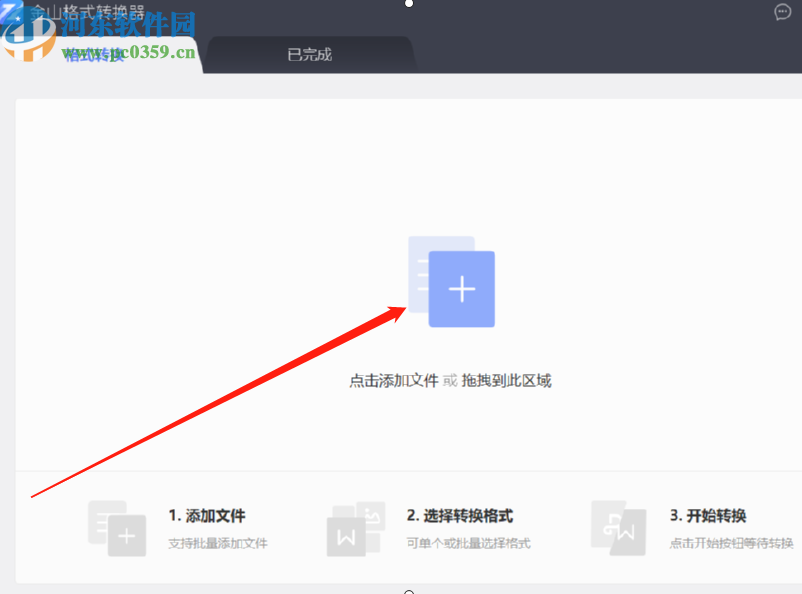Switch to the 已完成 tab

coord(308,54)
